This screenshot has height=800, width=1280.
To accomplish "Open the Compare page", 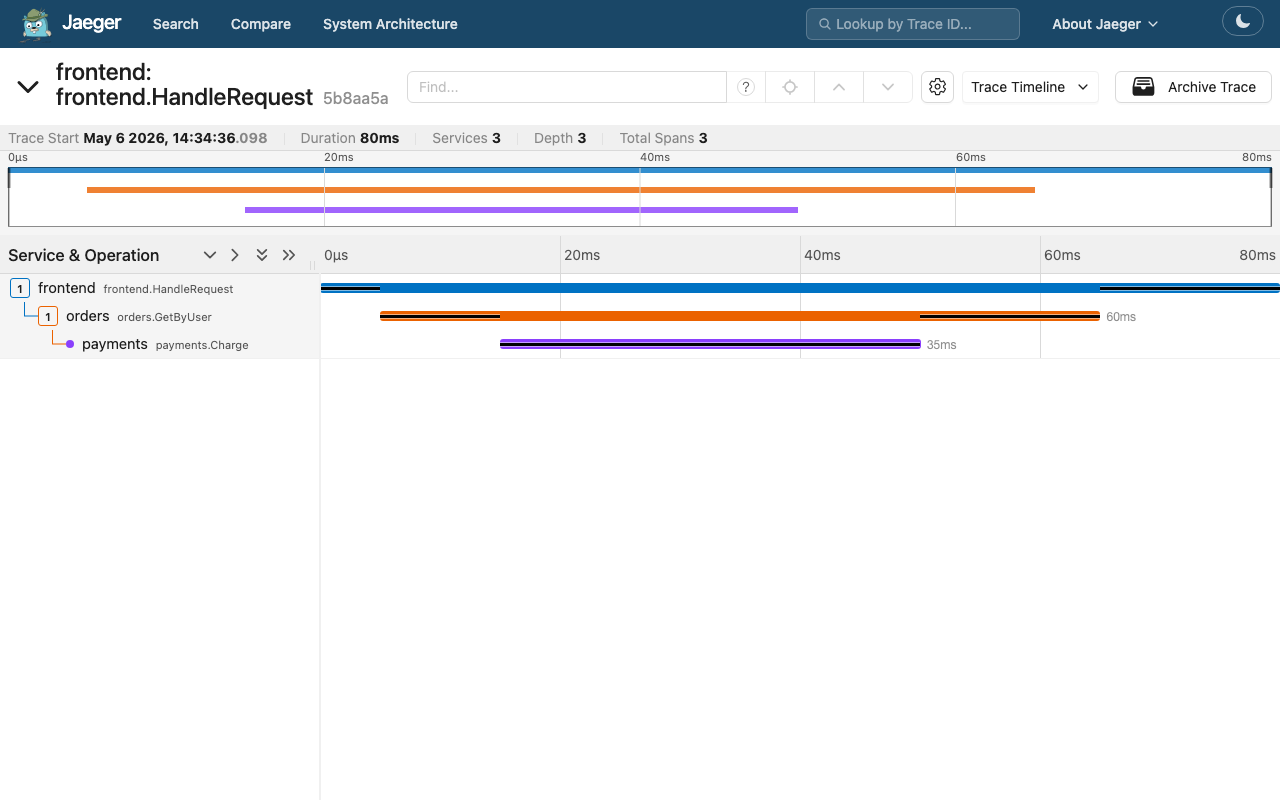I will (260, 24).
